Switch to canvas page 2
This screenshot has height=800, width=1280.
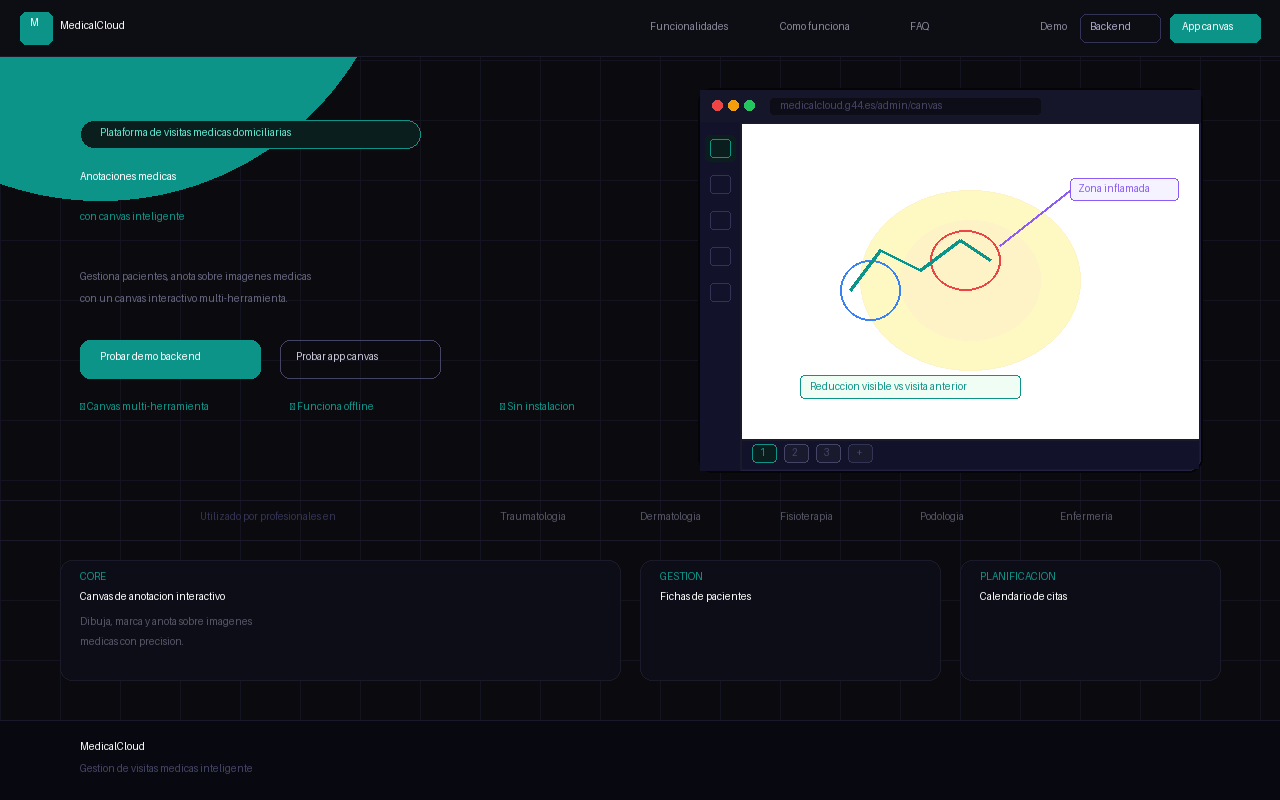click(796, 453)
